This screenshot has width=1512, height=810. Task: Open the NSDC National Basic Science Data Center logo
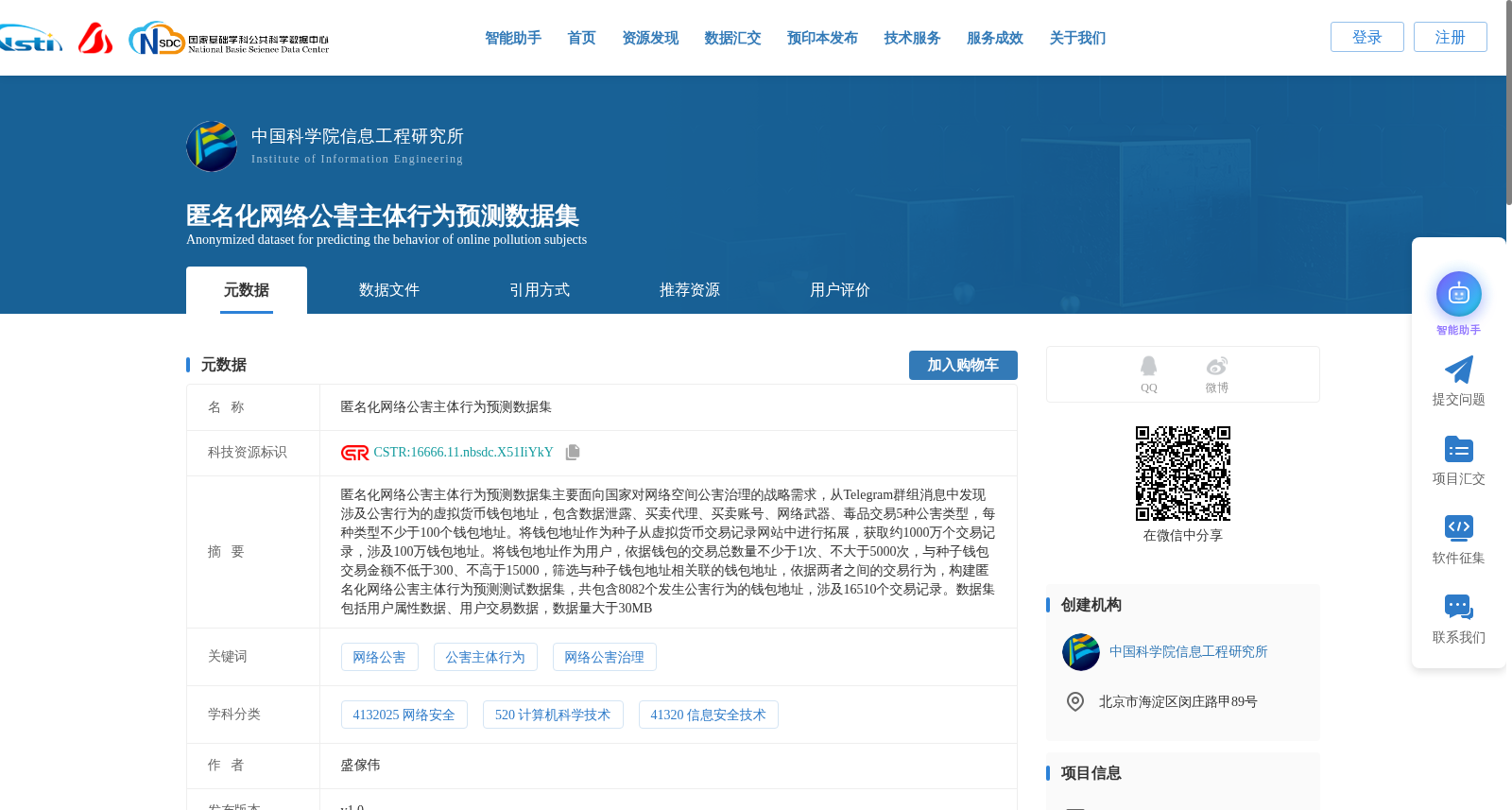click(x=229, y=39)
